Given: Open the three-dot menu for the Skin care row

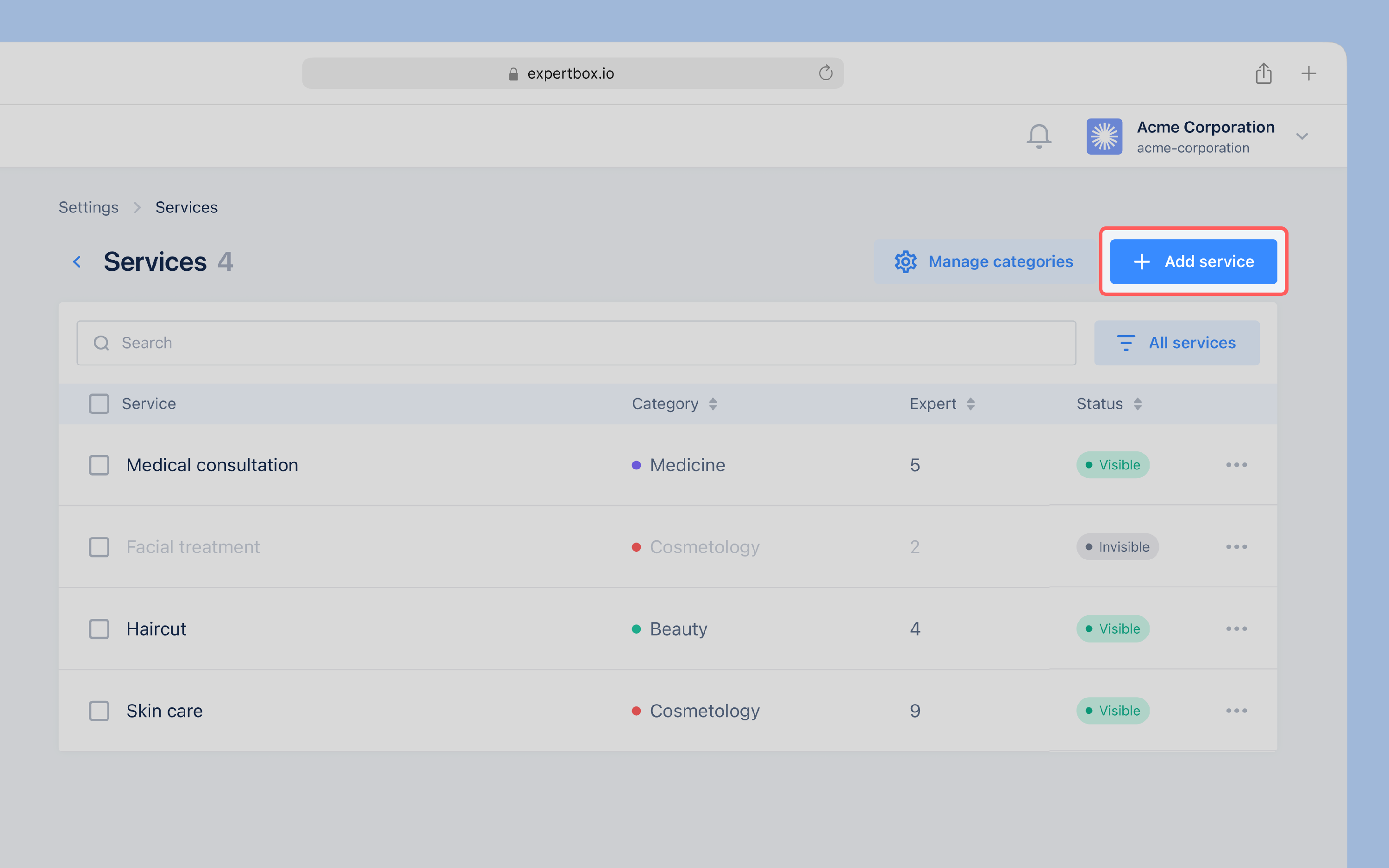Looking at the screenshot, I should (x=1236, y=711).
